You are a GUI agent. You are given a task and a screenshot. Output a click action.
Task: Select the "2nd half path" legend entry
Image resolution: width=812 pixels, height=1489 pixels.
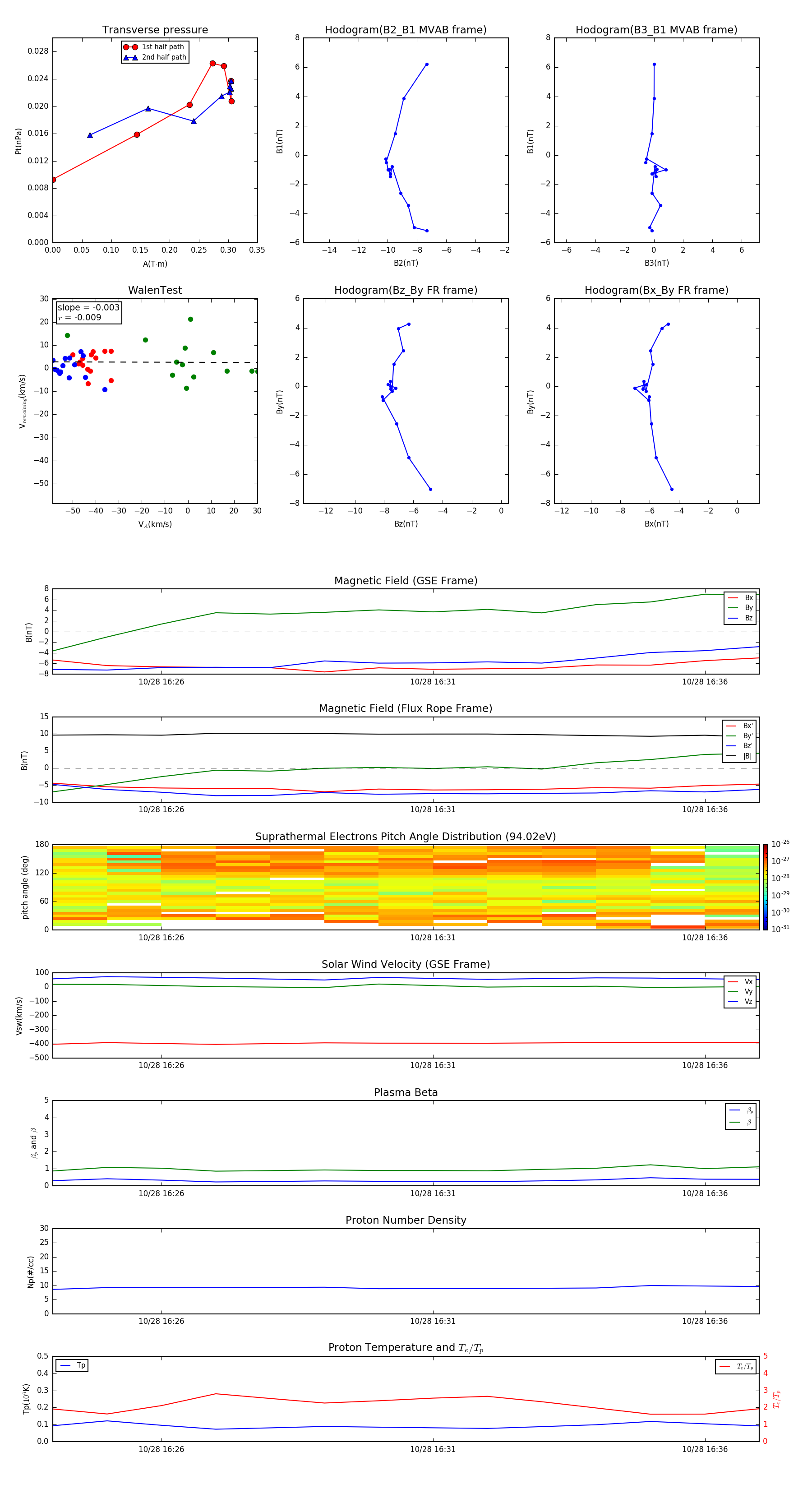156,57
